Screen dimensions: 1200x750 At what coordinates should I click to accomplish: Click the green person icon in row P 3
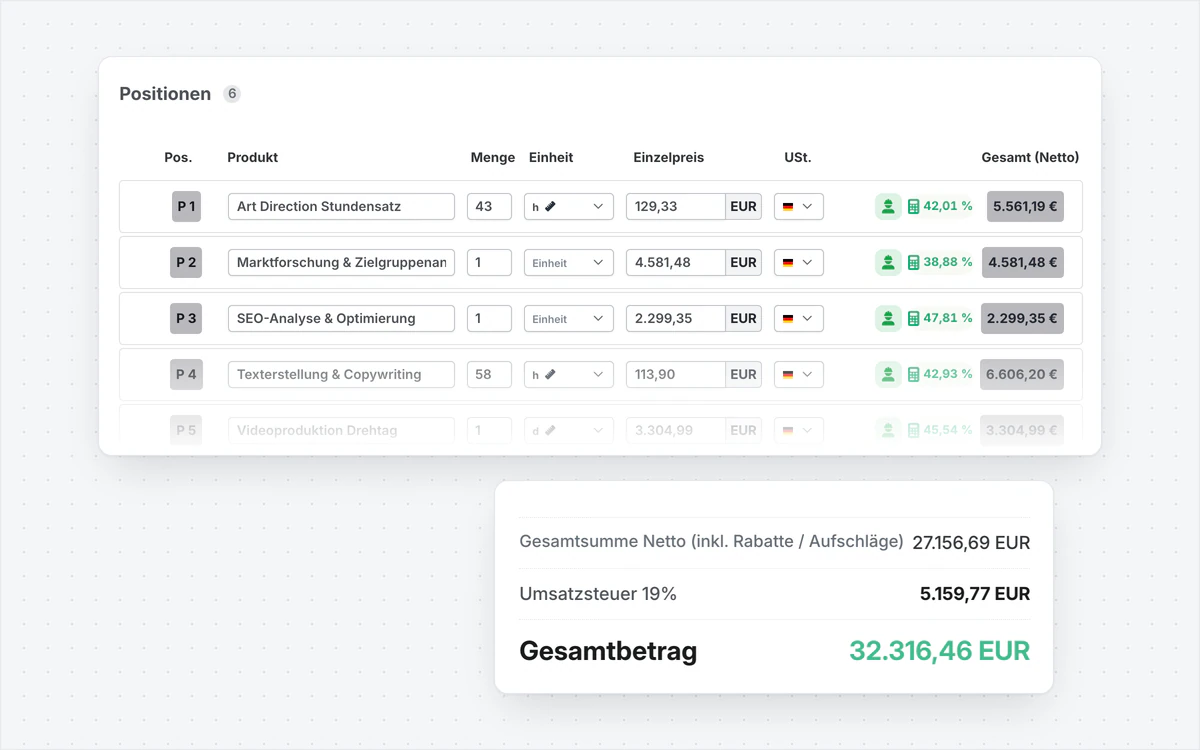pos(888,318)
